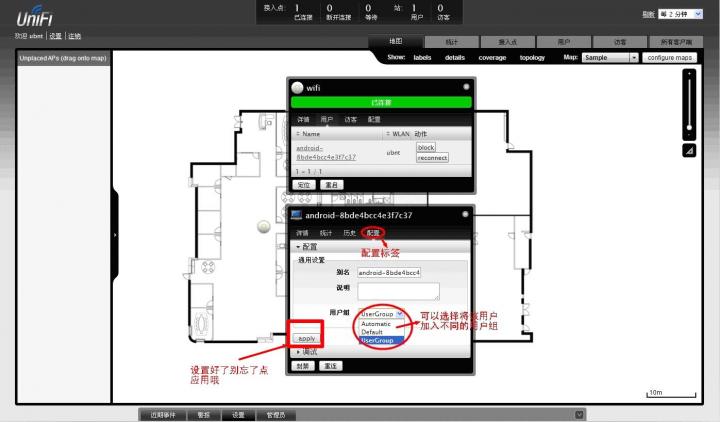Click the 注销 logout link under logo

click(74, 36)
